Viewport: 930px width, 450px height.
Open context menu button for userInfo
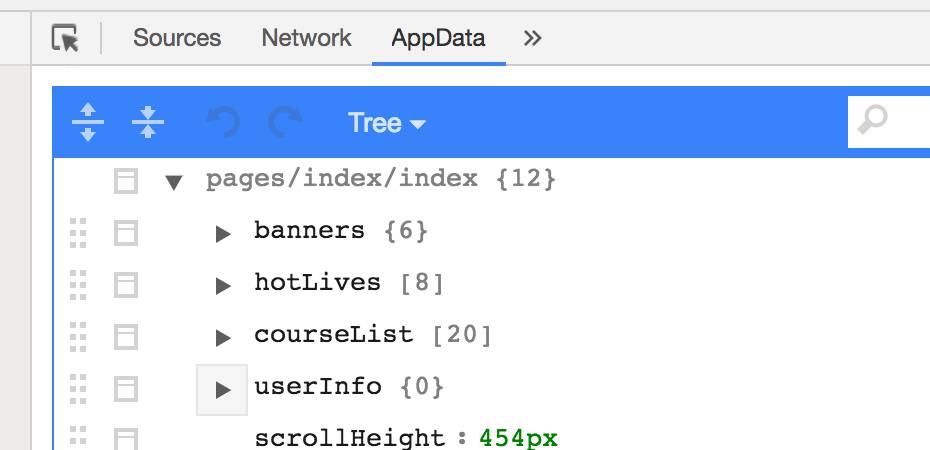coord(126,389)
